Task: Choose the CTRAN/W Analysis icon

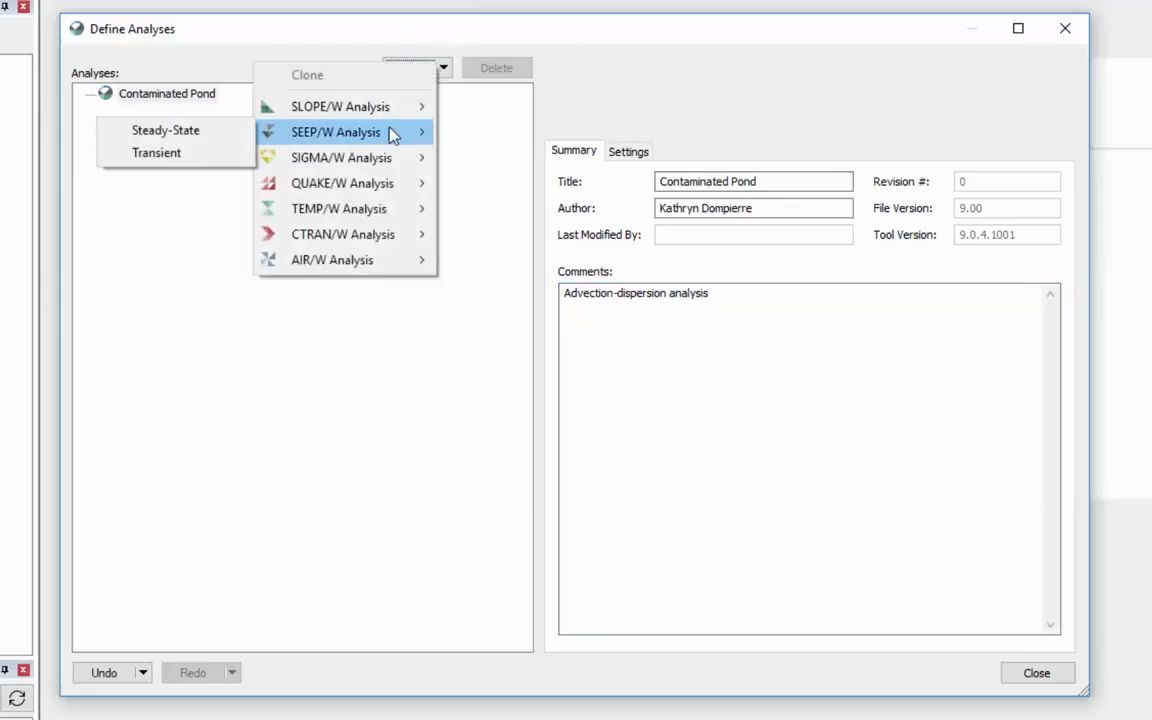Action: pyautogui.click(x=267, y=234)
